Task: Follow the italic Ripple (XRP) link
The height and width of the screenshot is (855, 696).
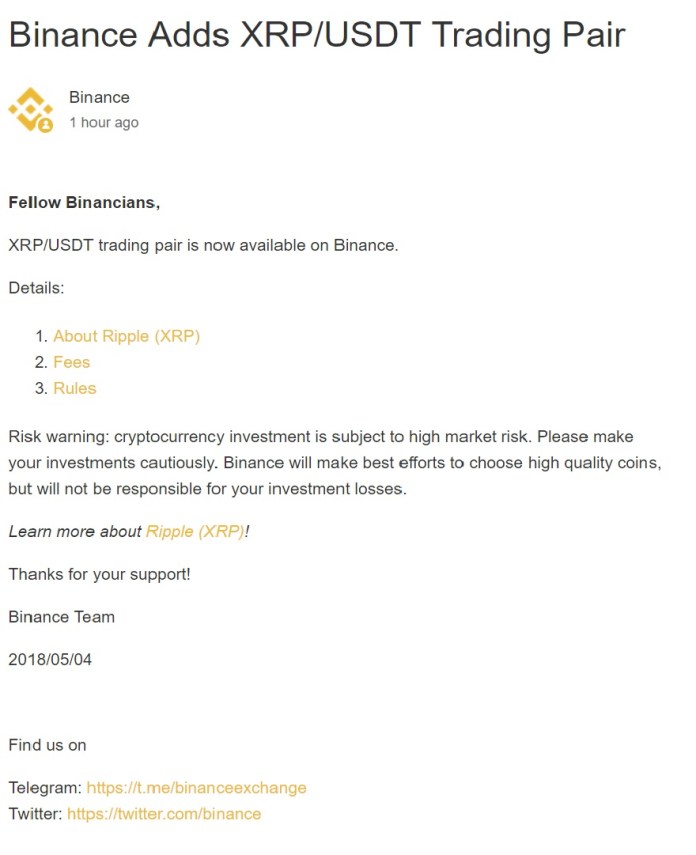Action: tap(195, 532)
